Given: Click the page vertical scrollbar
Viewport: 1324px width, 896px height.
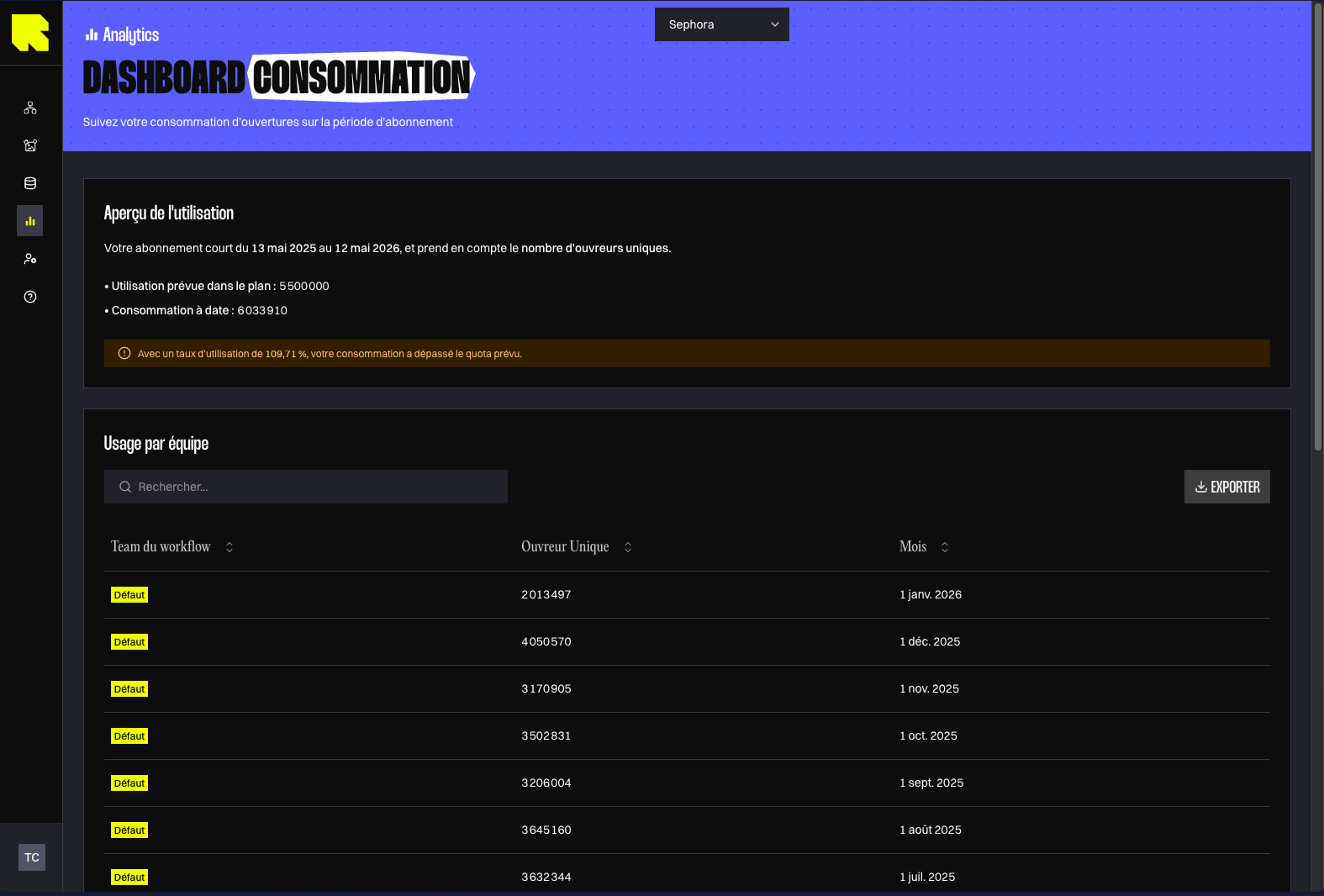Looking at the screenshot, I should 1318,227.
